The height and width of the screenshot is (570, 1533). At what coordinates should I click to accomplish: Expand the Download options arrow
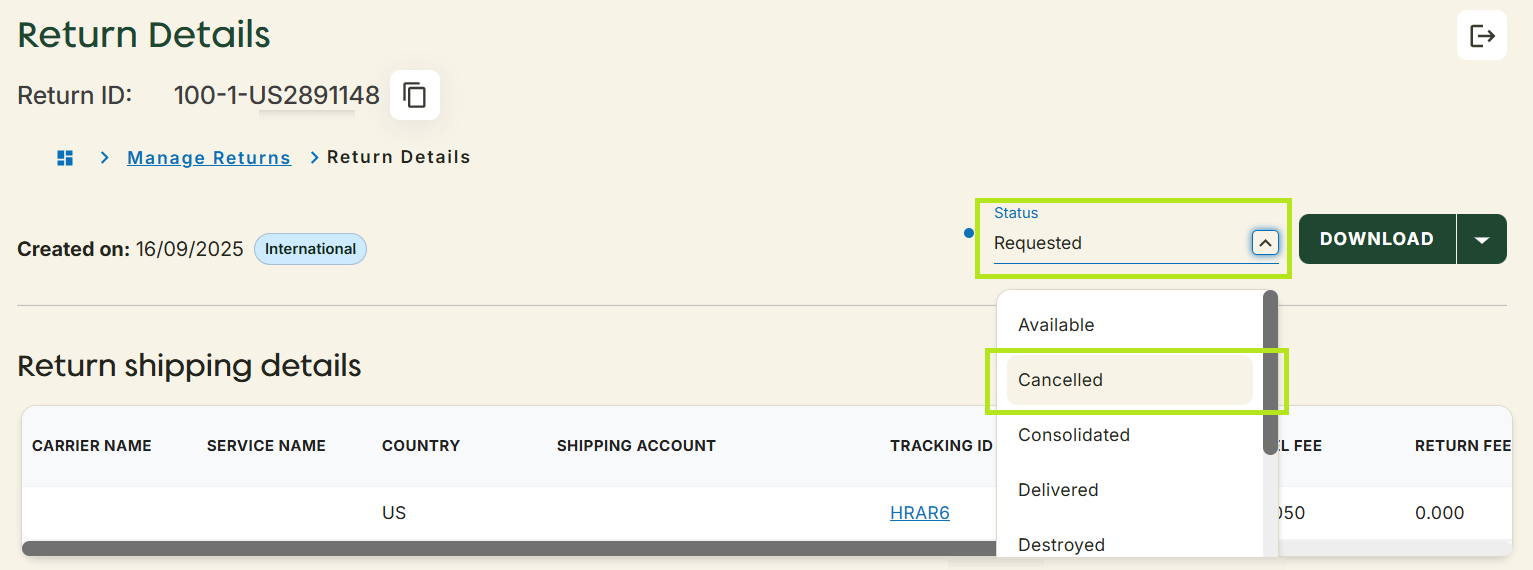coord(1482,240)
